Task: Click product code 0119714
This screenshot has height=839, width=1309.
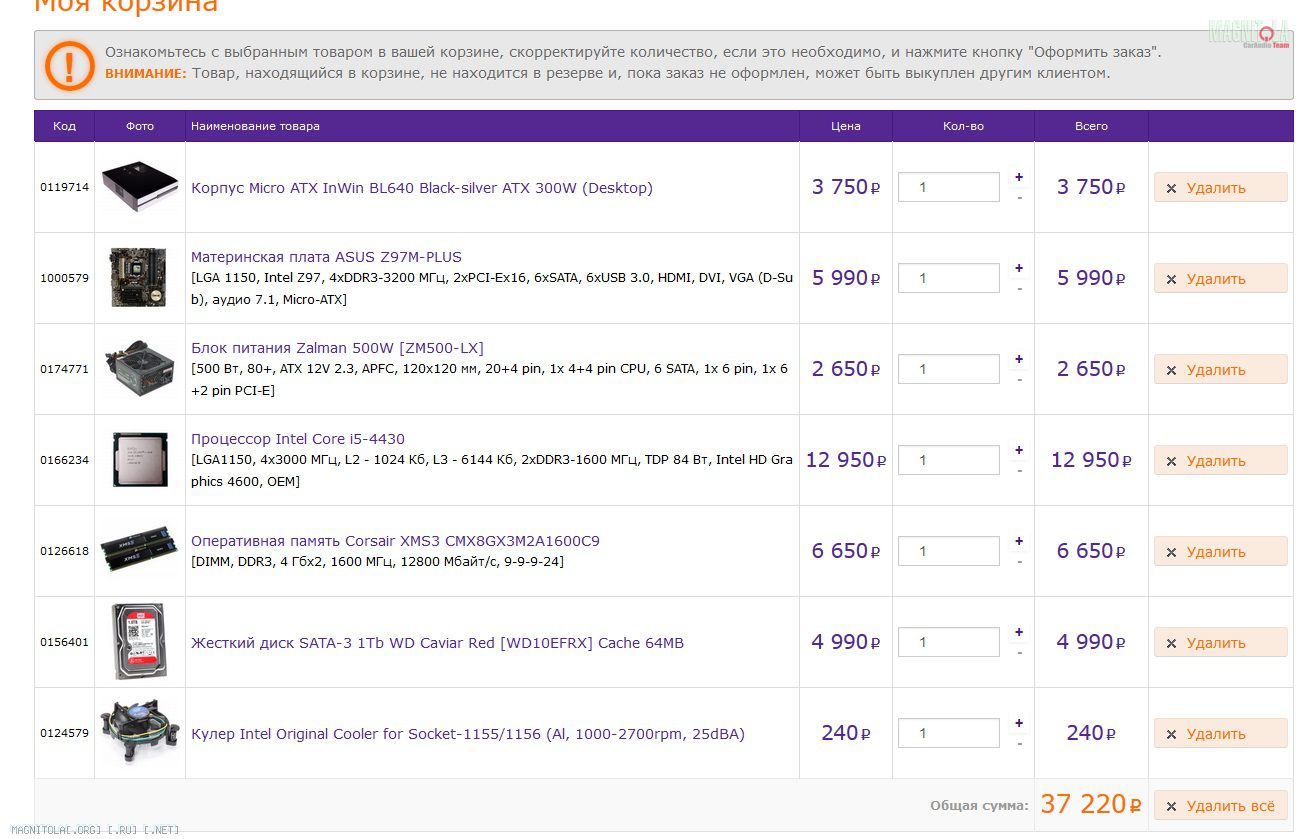Action: [64, 187]
